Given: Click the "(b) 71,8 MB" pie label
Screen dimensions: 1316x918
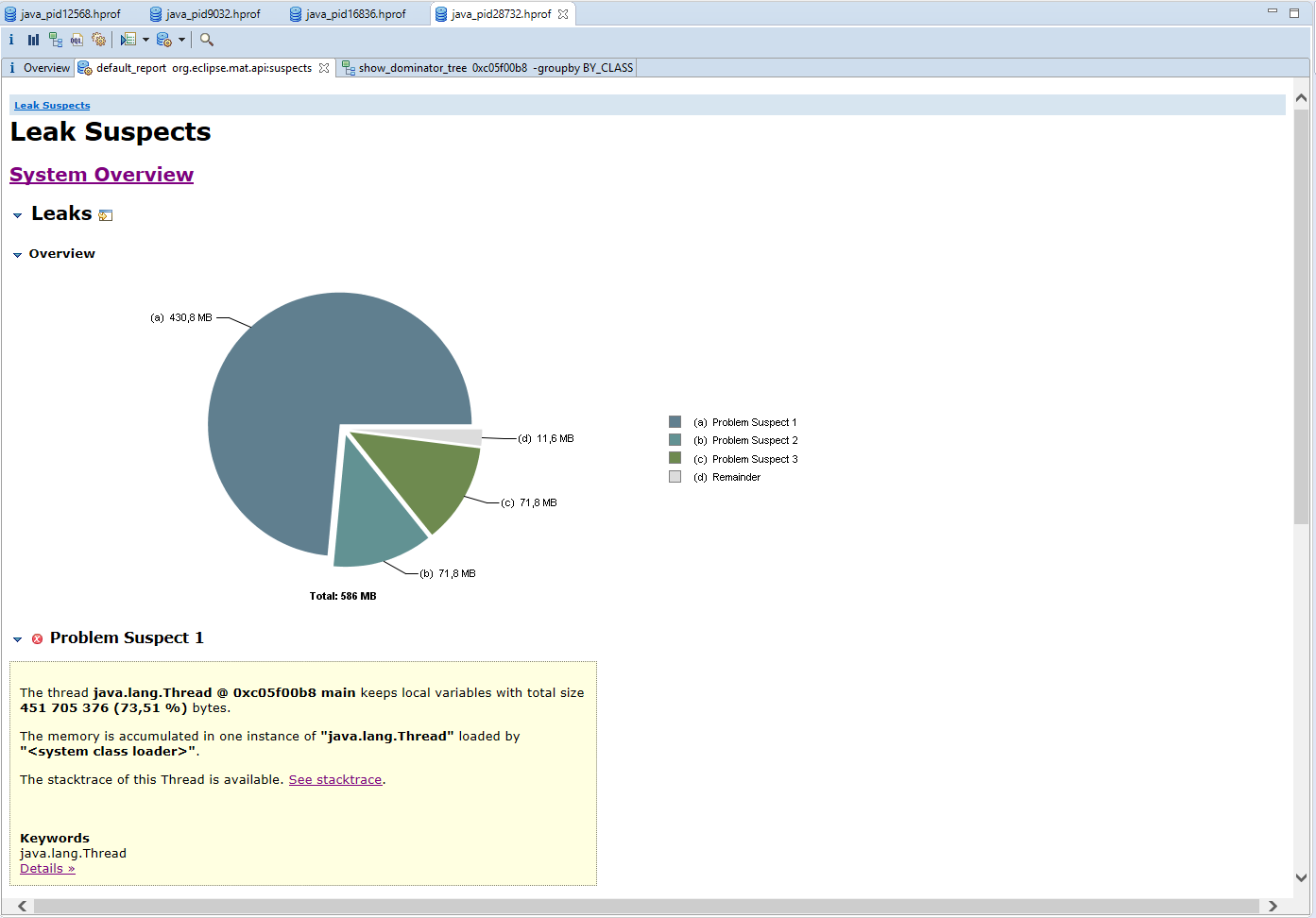Looking at the screenshot, I should pyautogui.click(x=448, y=573).
